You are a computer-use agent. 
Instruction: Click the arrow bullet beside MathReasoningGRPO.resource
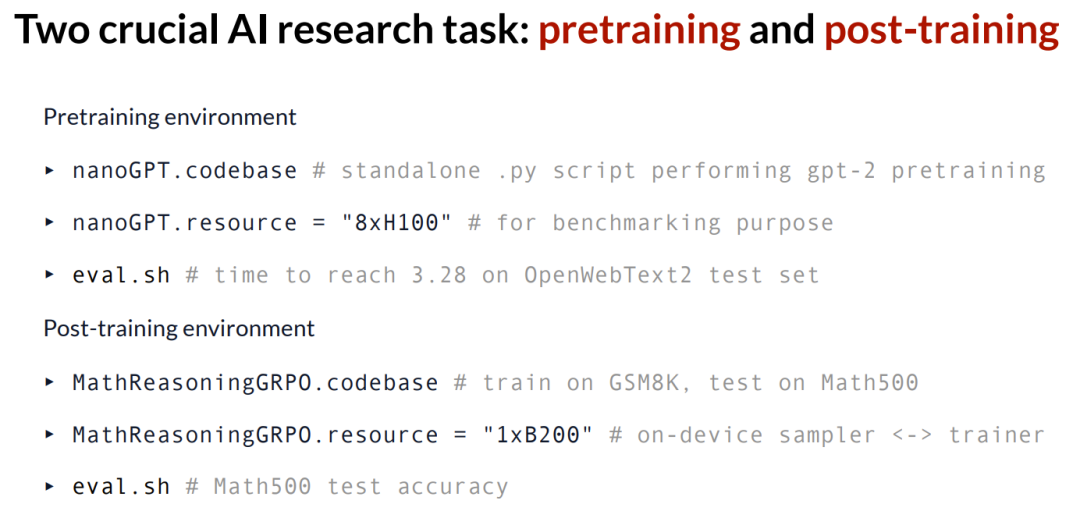(x=50, y=435)
